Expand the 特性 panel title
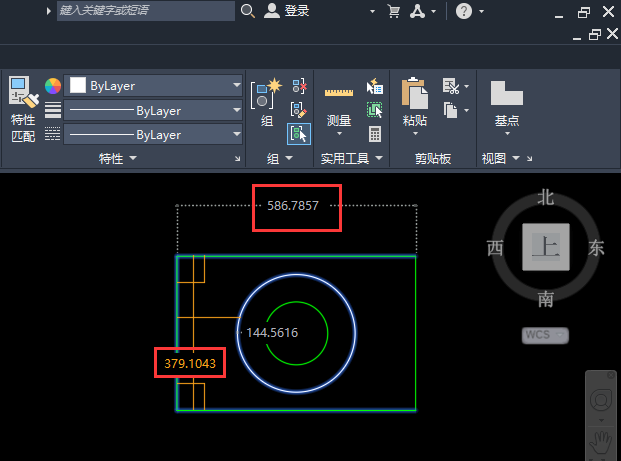621x461 pixels. click(x=117, y=158)
